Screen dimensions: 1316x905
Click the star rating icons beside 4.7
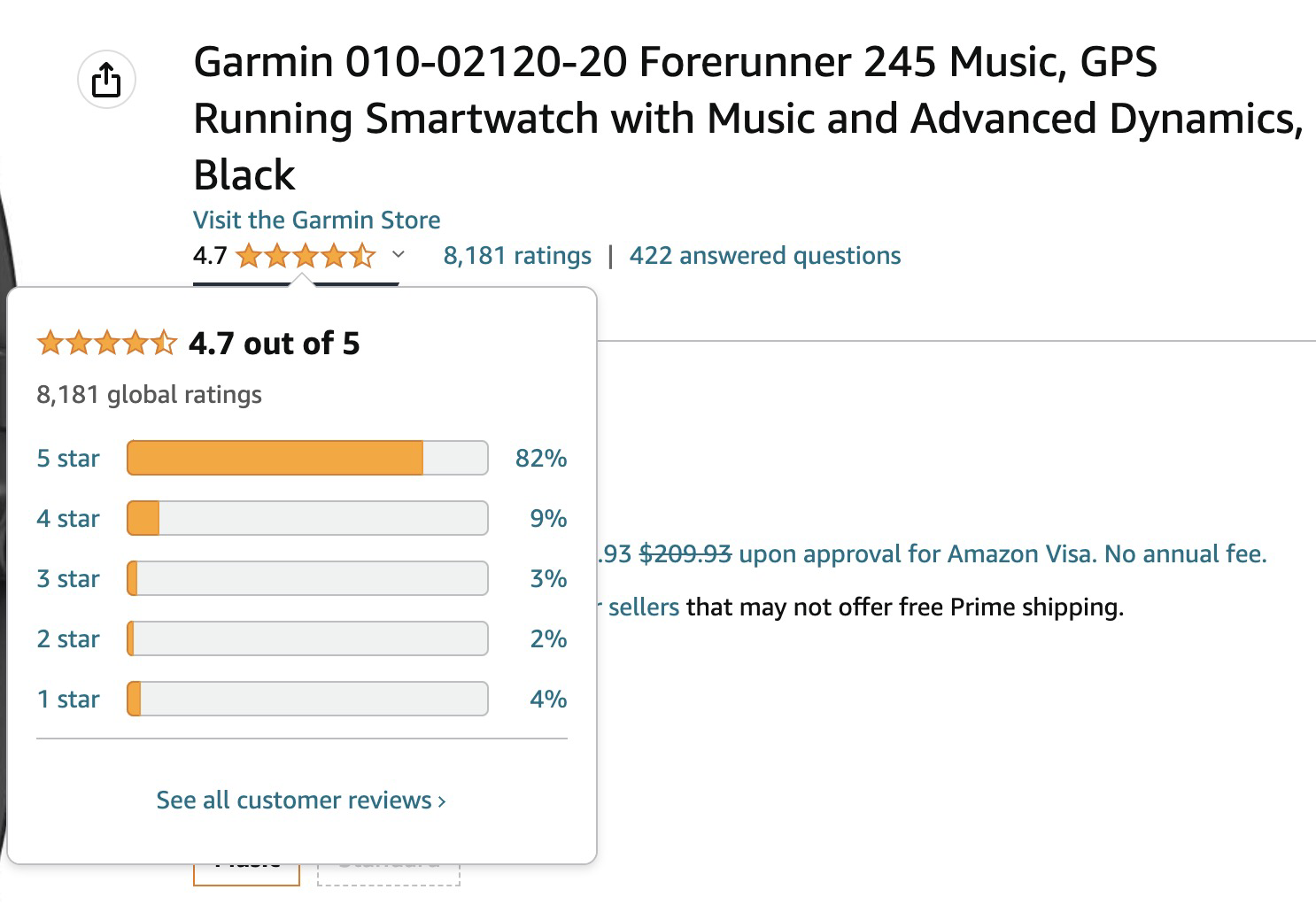[306, 256]
